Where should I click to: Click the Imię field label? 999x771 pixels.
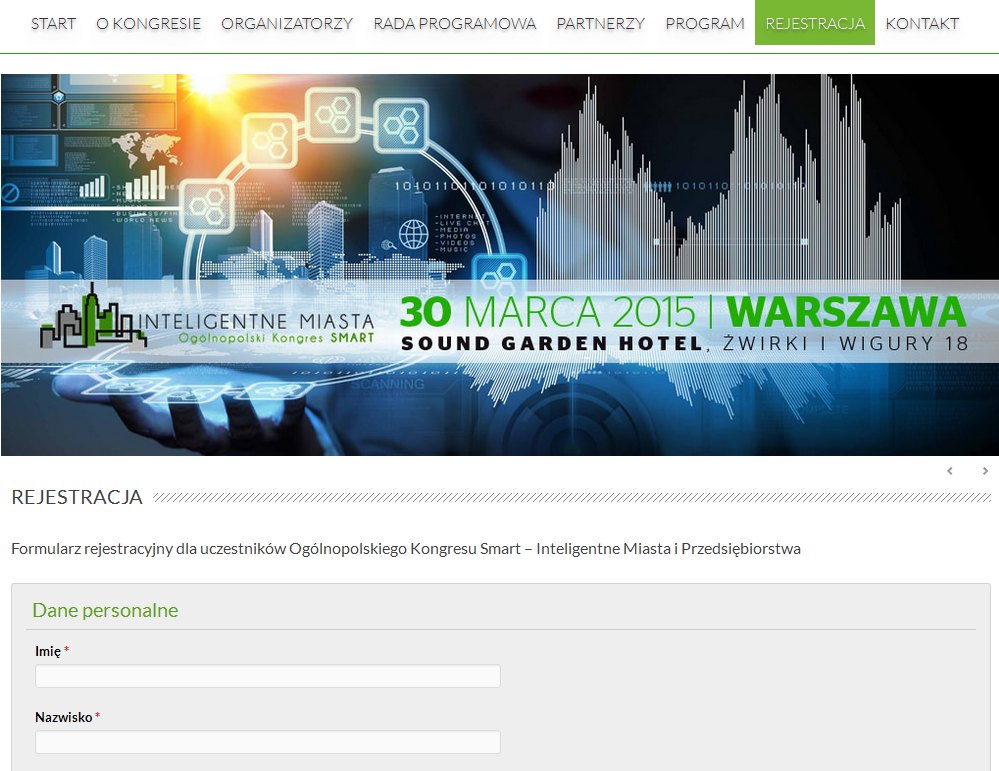coord(48,651)
